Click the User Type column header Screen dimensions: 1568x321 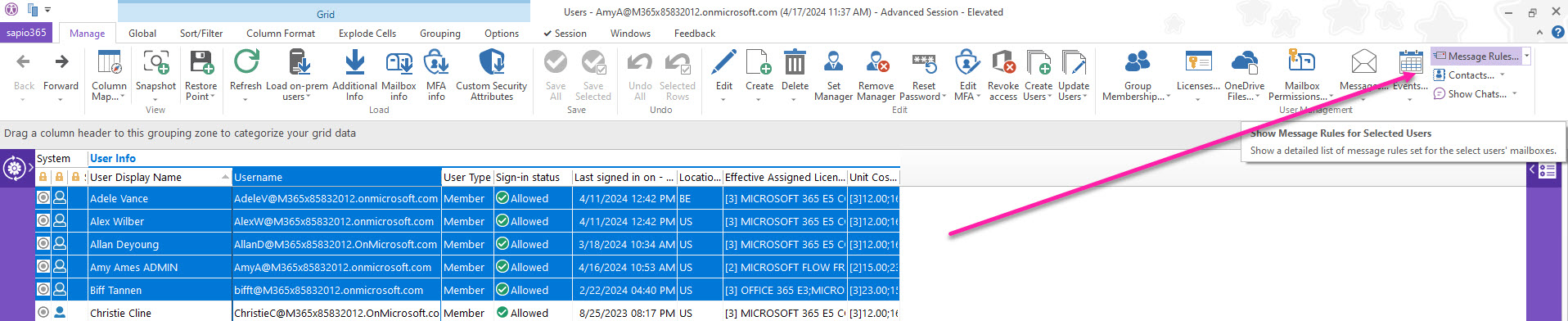click(x=466, y=177)
